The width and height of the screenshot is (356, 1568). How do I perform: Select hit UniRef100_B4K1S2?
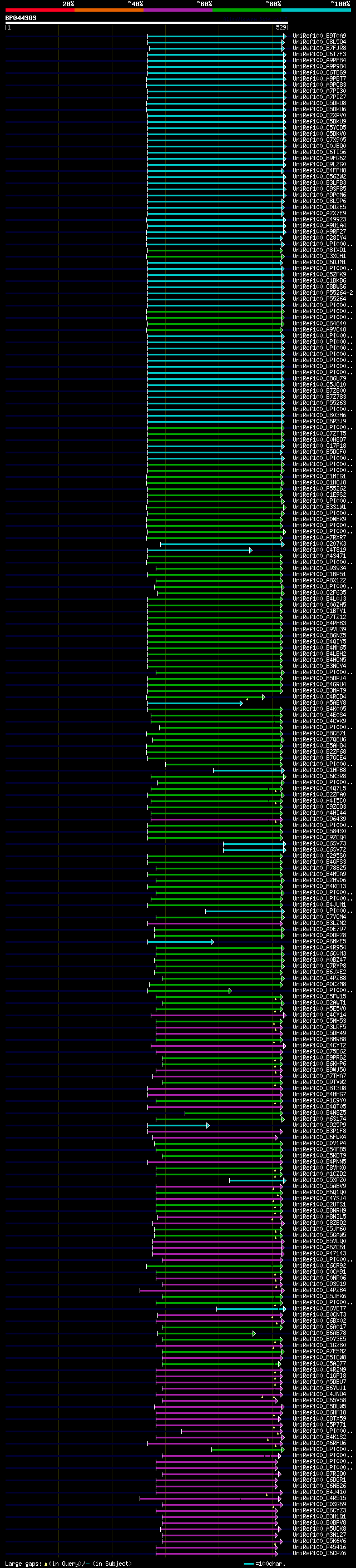click(x=319, y=1437)
